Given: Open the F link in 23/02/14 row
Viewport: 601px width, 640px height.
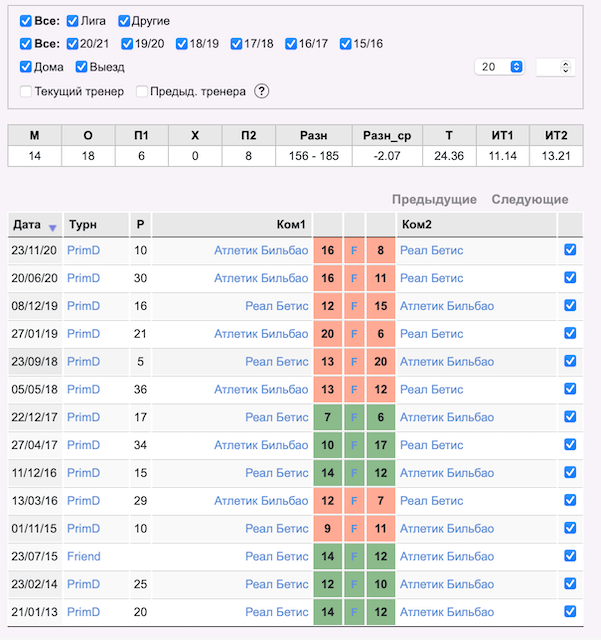Looking at the screenshot, I should 354,584.
